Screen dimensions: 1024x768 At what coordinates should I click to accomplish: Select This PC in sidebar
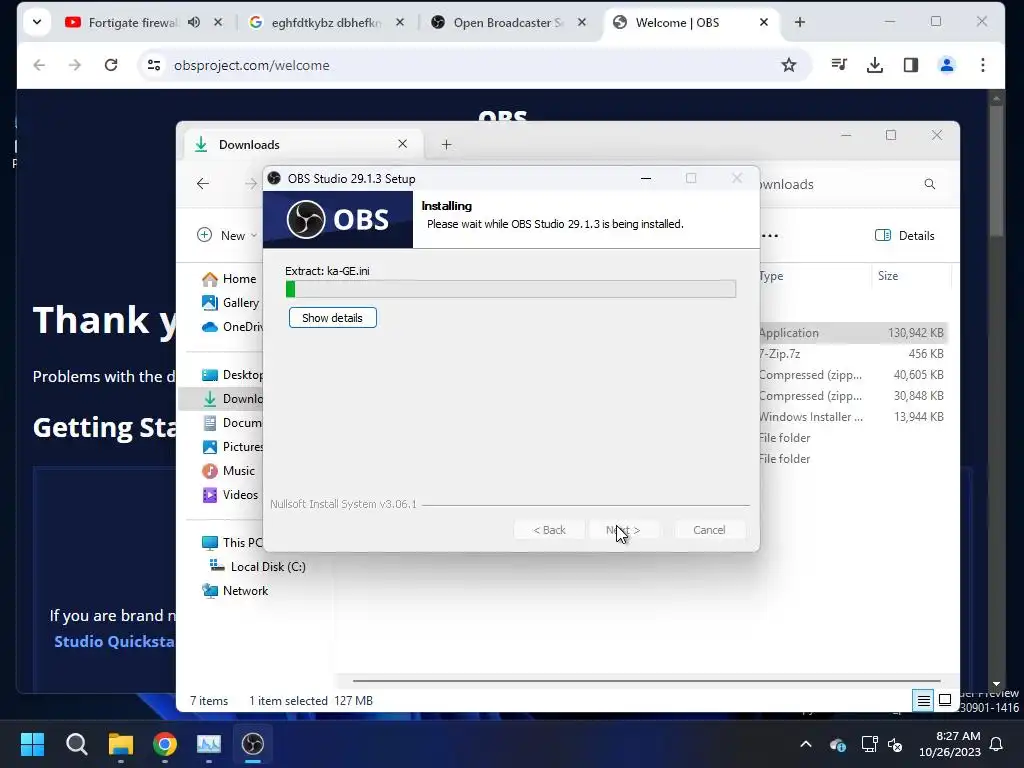(x=232, y=543)
